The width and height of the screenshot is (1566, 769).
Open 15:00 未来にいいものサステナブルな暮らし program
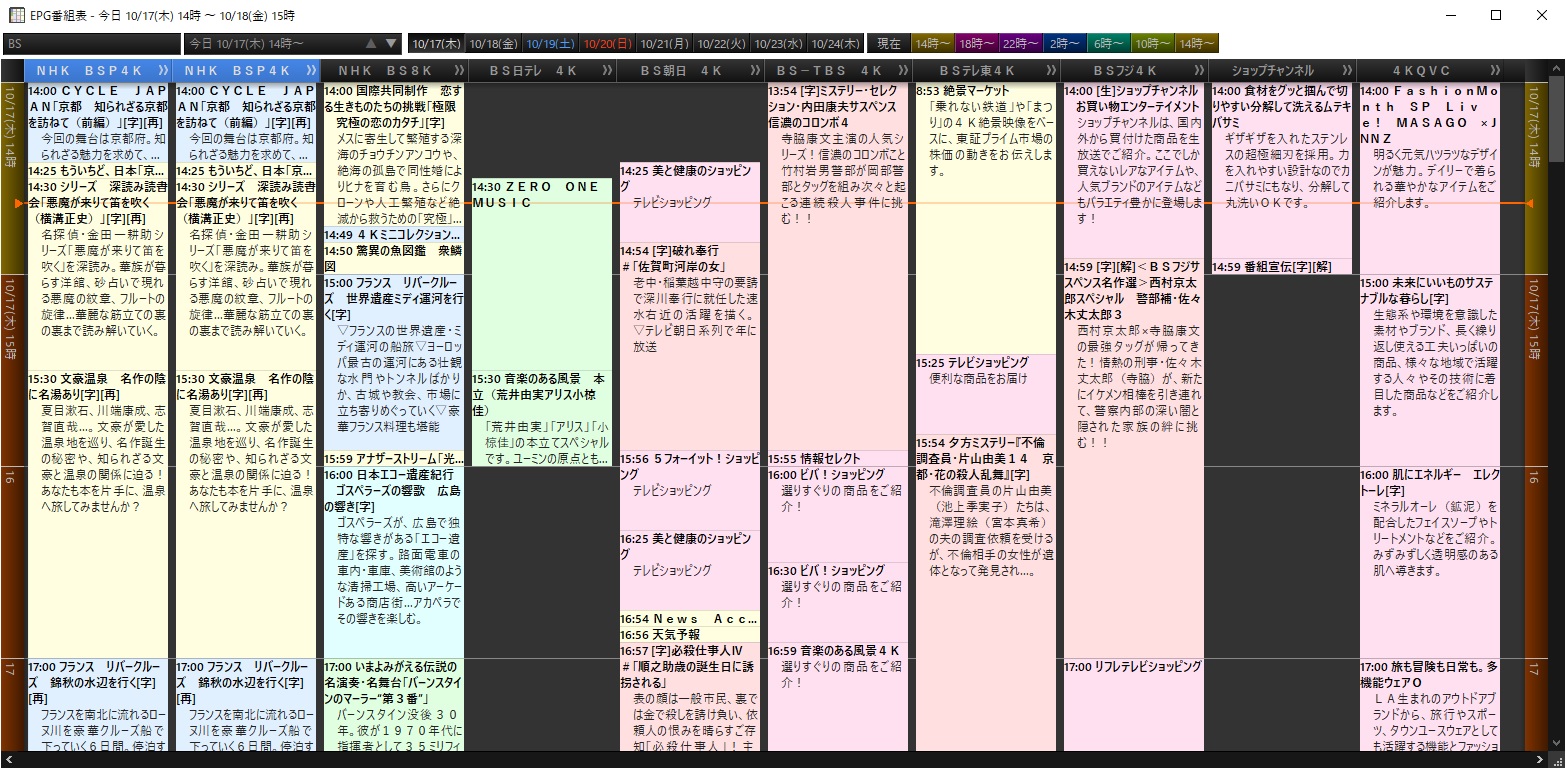click(1429, 370)
